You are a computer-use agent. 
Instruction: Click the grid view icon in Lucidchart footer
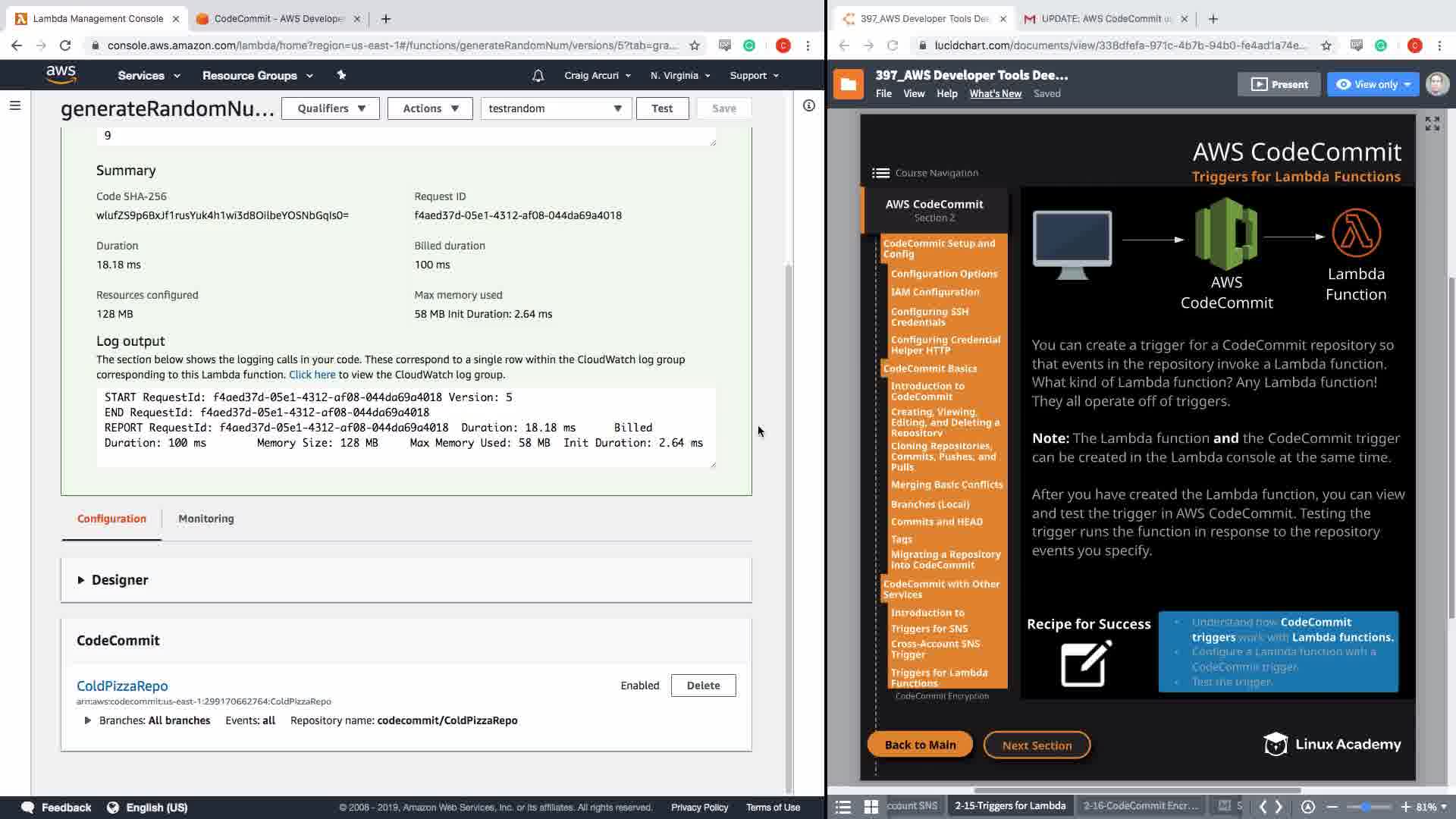pyautogui.click(x=871, y=806)
